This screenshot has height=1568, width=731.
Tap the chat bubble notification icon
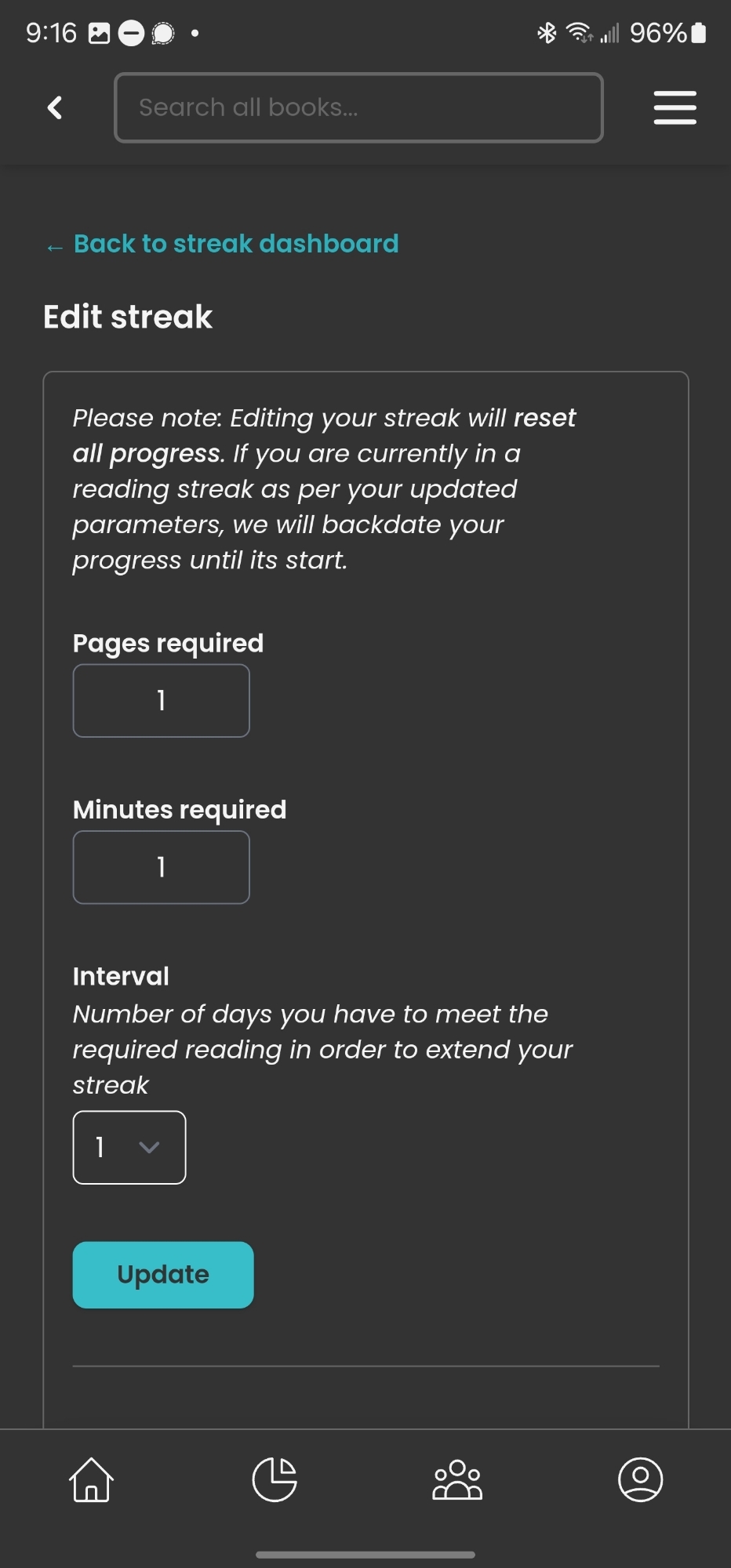point(162,34)
